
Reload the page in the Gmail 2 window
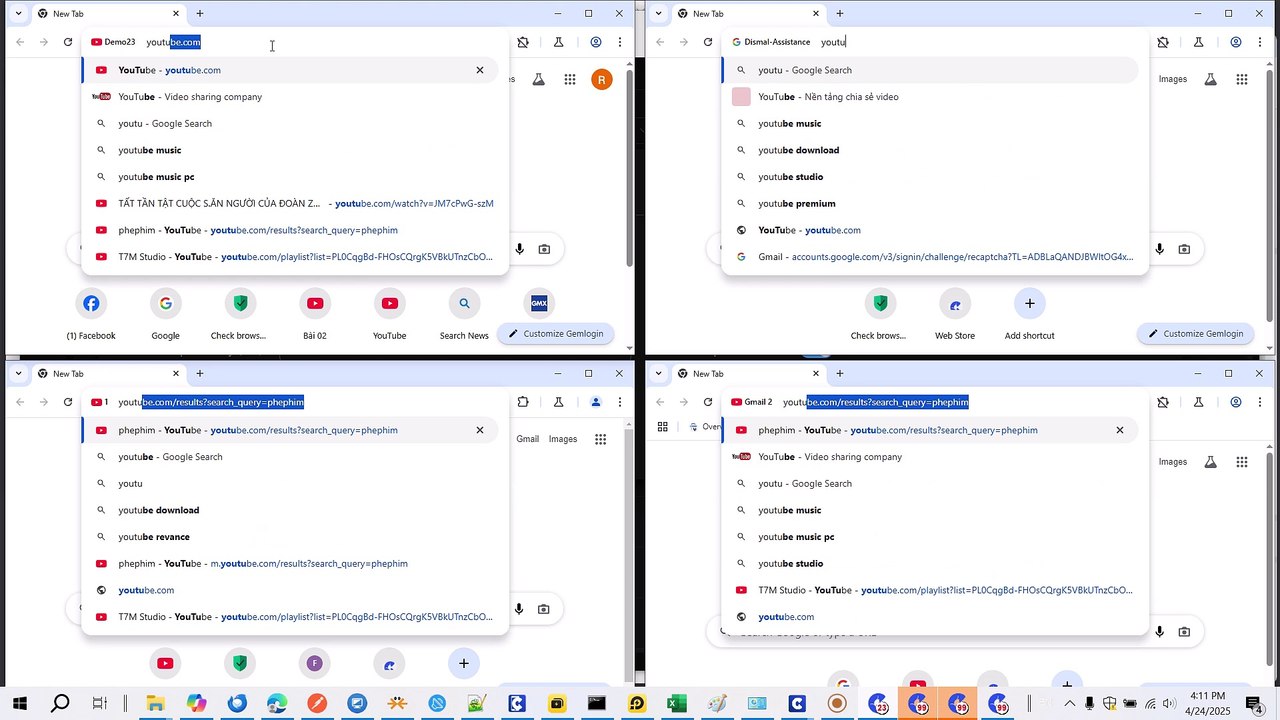(708, 402)
